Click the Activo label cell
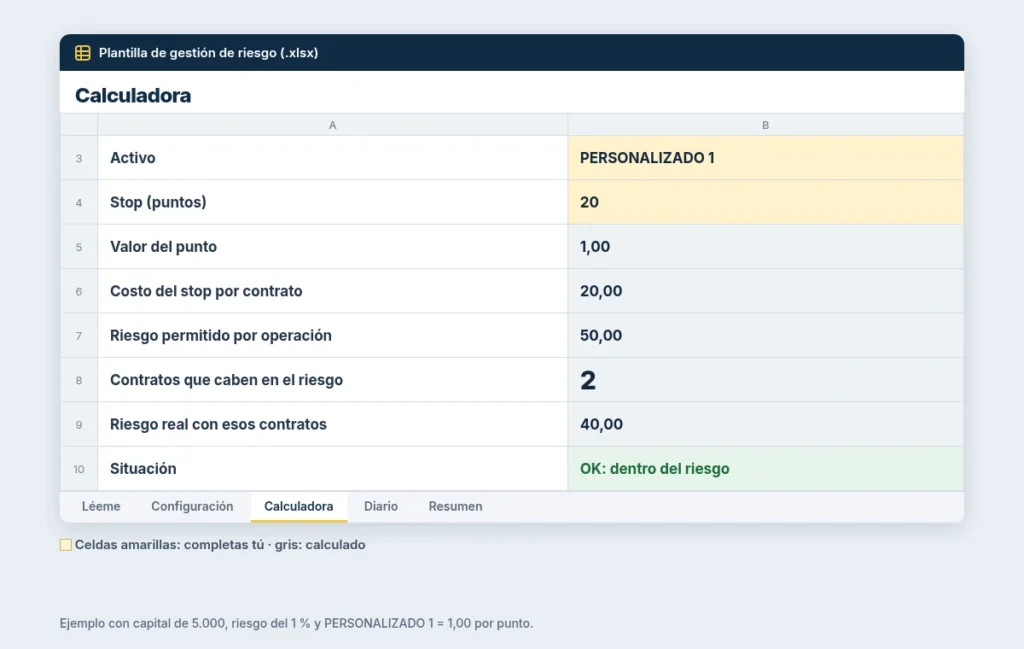 [x=332, y=158]
